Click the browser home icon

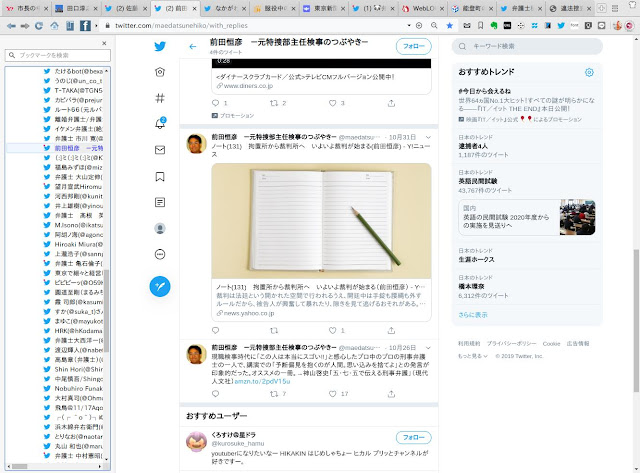(x=54, y=26)
